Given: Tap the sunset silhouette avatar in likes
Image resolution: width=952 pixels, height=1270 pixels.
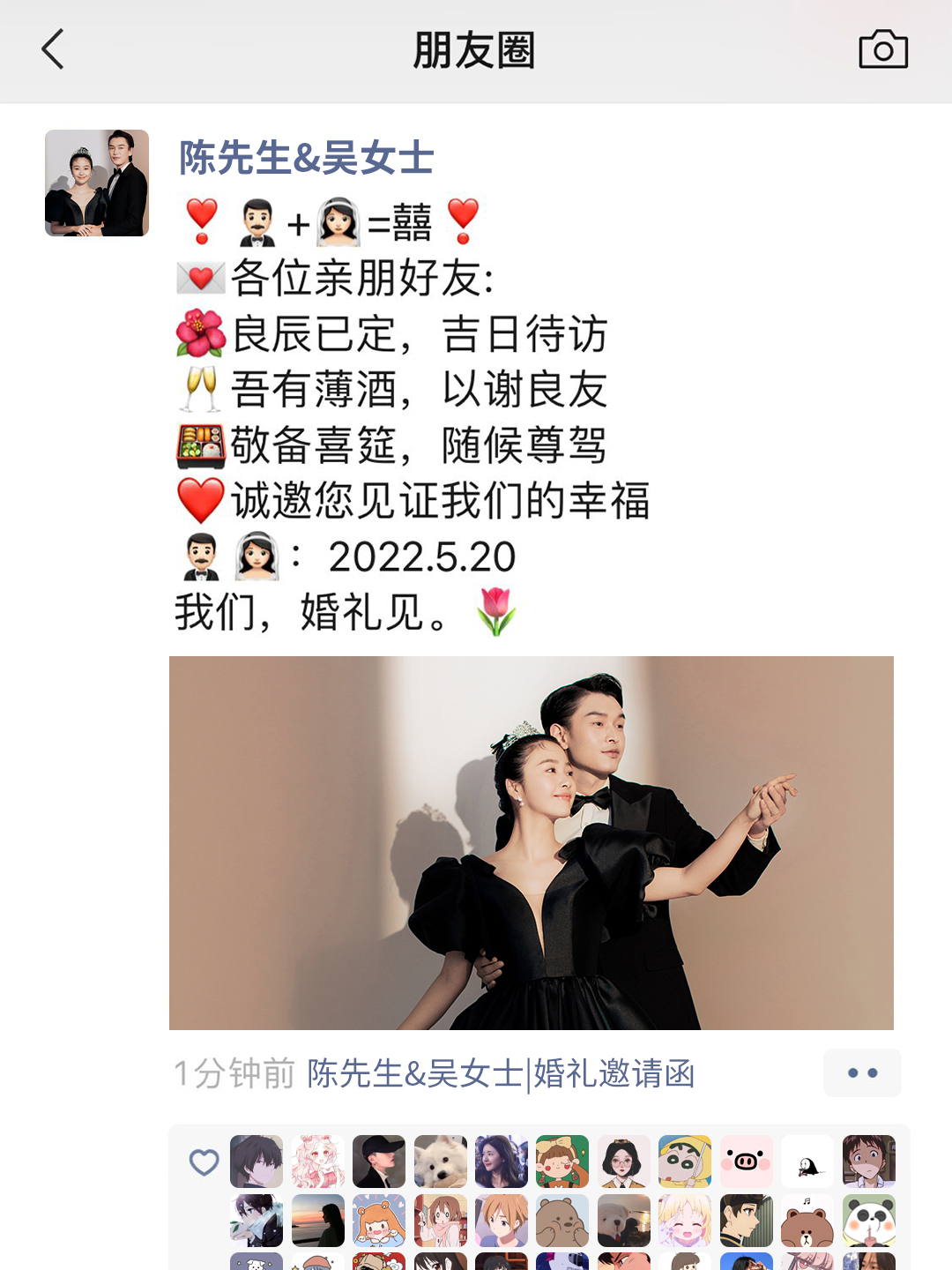Looking at the screenshot, I should tap(318, 1221).
